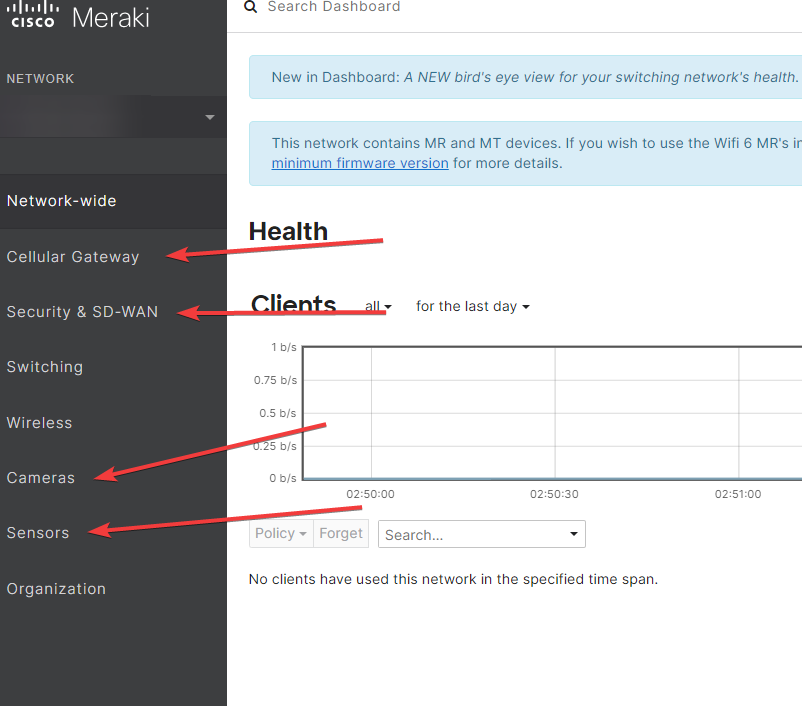
Task: Open the Wireless menu
Action: click(39, 423)
